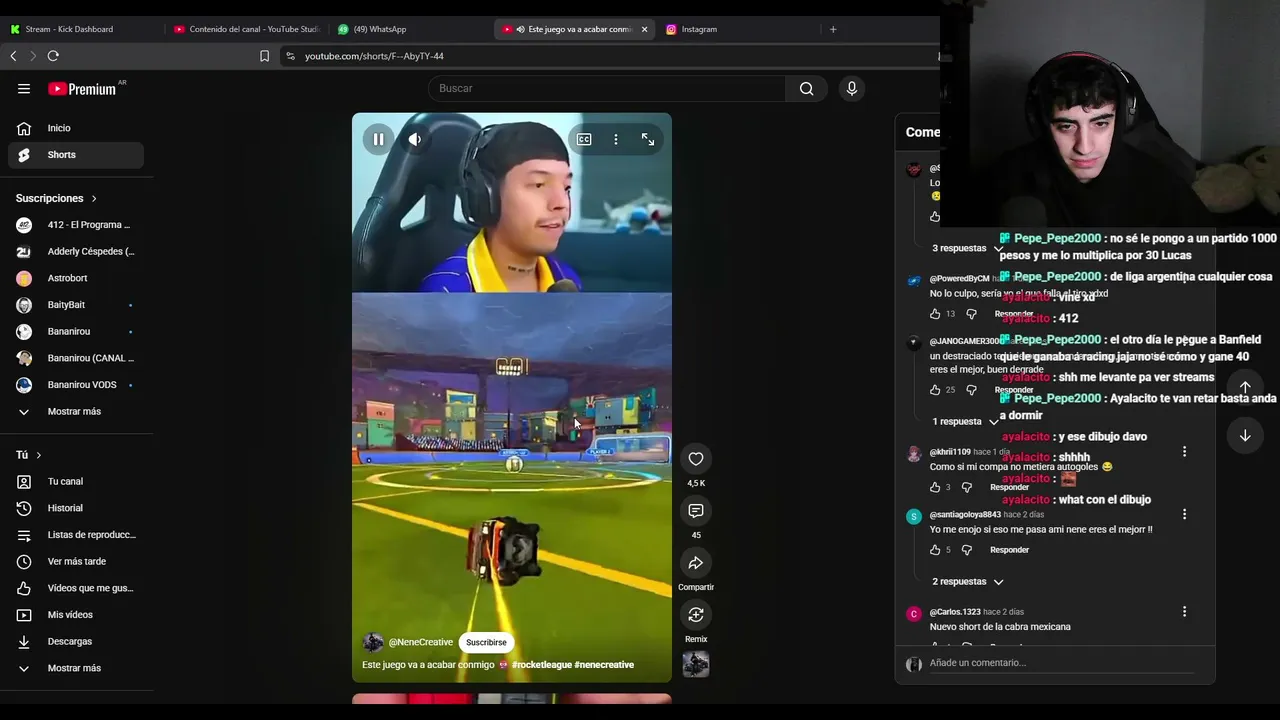Screen dimensions: 1280x720
Task: Open the NeneCreative channel avatar
Action: [373, 642]
